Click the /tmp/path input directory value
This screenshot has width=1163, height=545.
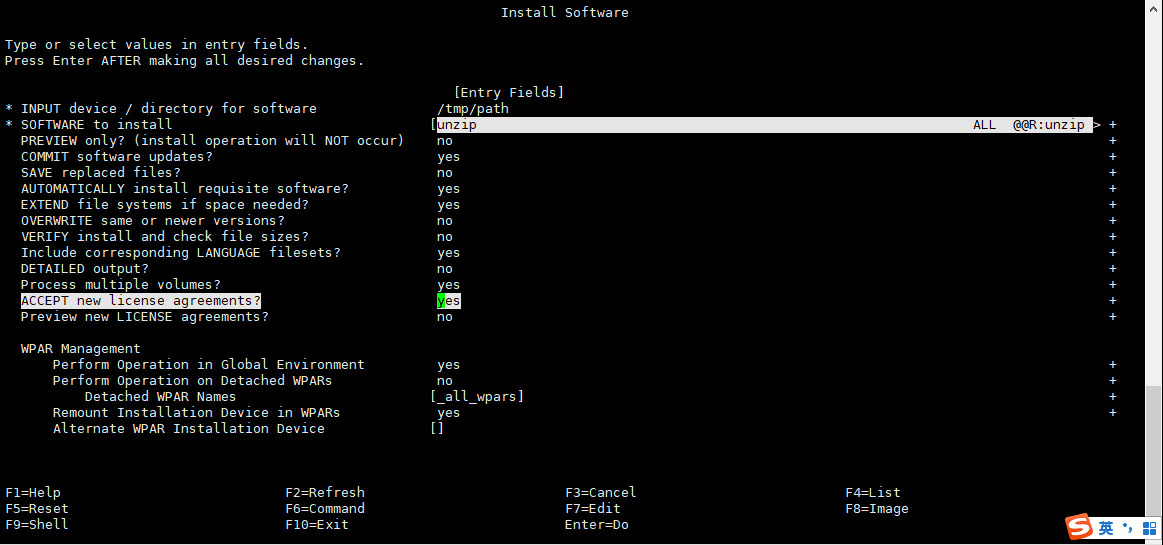point(472,109)
